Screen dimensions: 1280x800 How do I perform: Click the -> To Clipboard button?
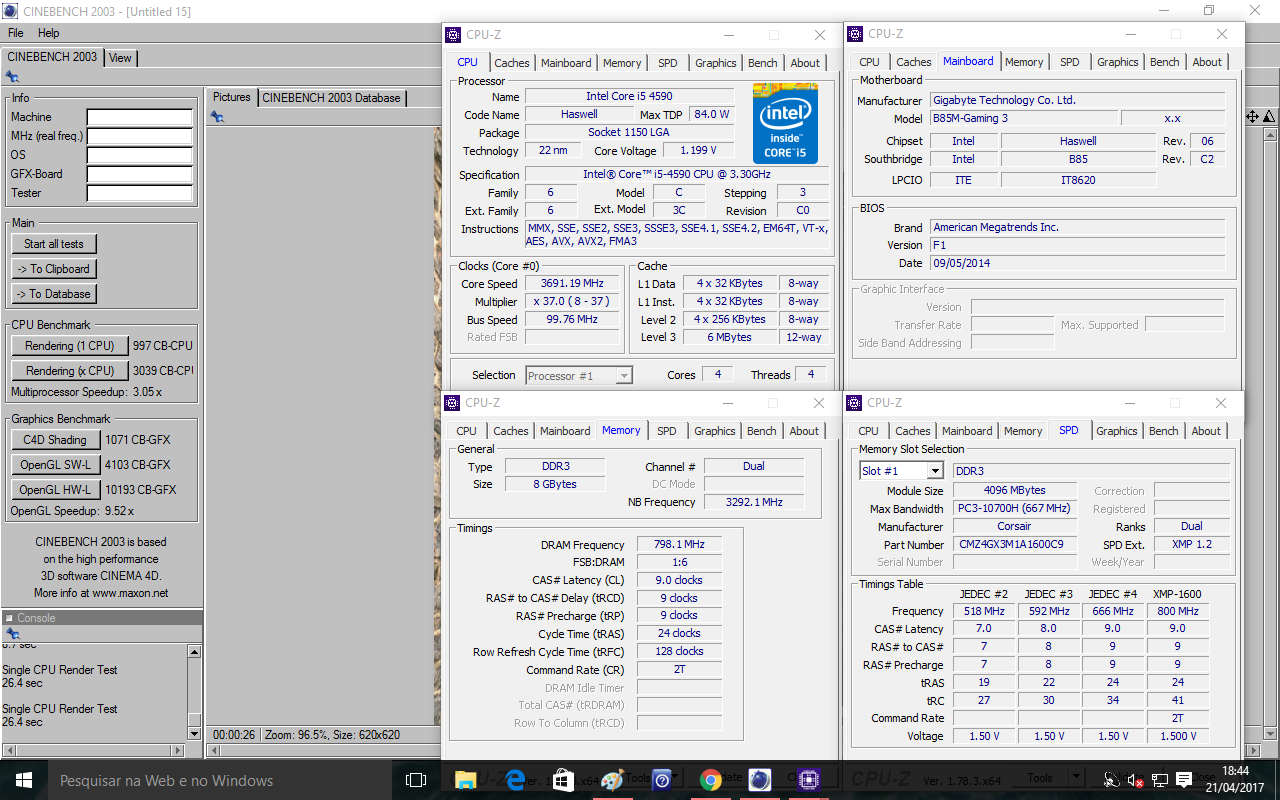[54, 269]
